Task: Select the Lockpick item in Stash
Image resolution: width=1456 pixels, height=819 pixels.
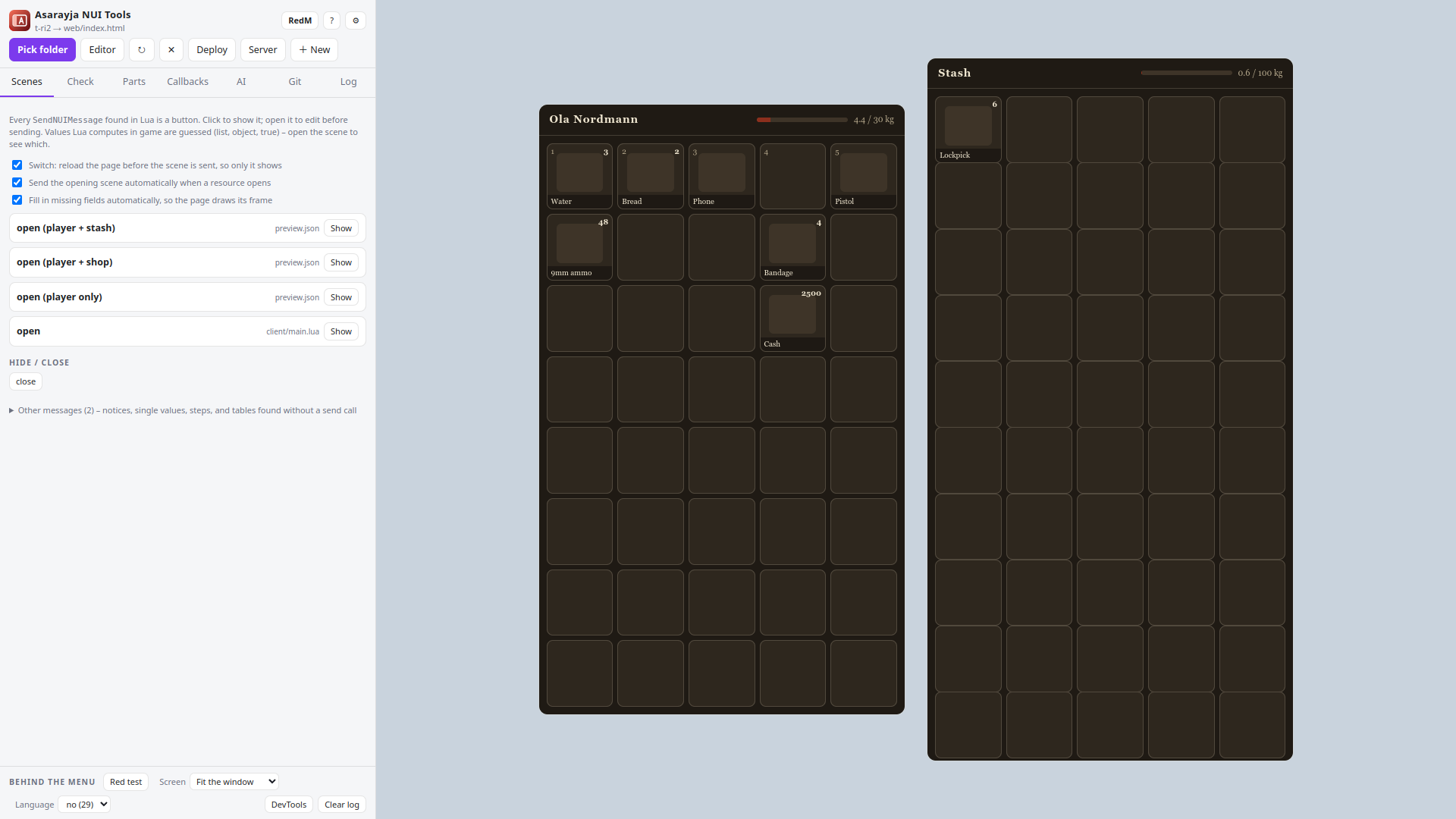Action: [968, 129]
